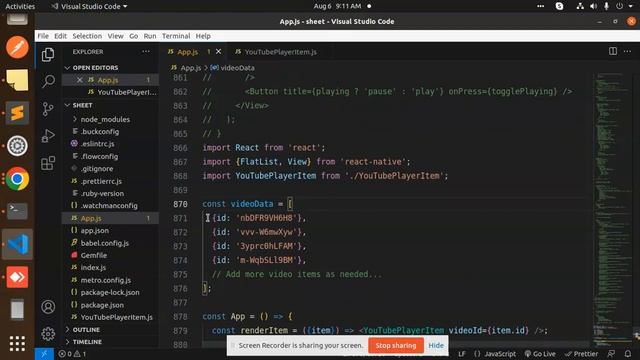Hide the screen sharing notification
The height and width of the screenshot is (360, 640).
(436, 345)
